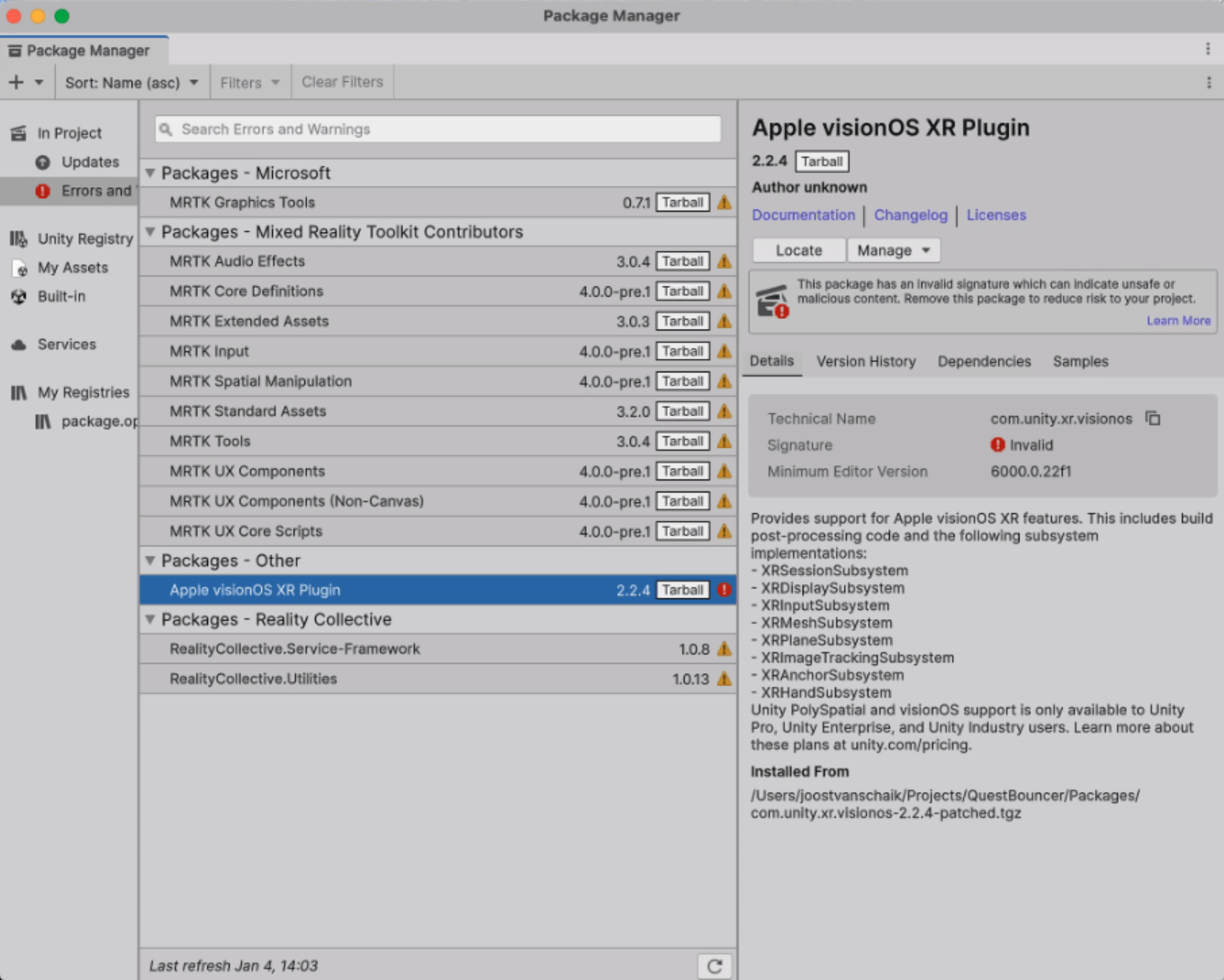This screenshot has height=980, width=1224.
Task: Click warning icon beside MRTK Graphics Tools
Action: click(724, 202)
